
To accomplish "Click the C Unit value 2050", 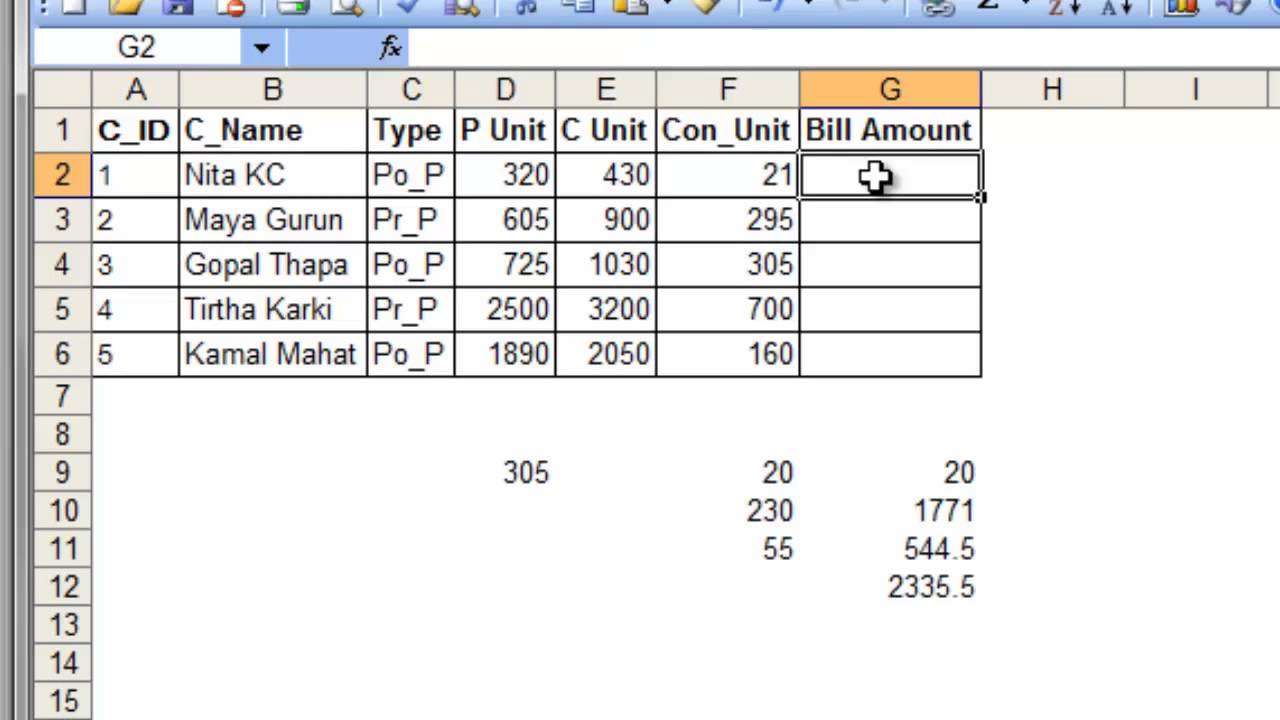I will [606, 355].
